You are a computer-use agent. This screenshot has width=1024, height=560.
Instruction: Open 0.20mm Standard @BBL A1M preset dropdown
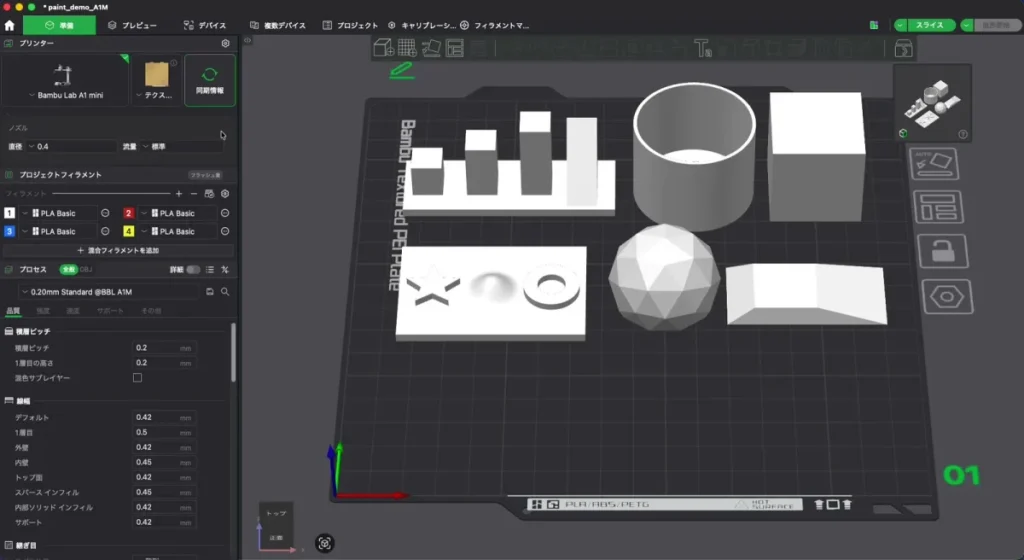point(110,292)
